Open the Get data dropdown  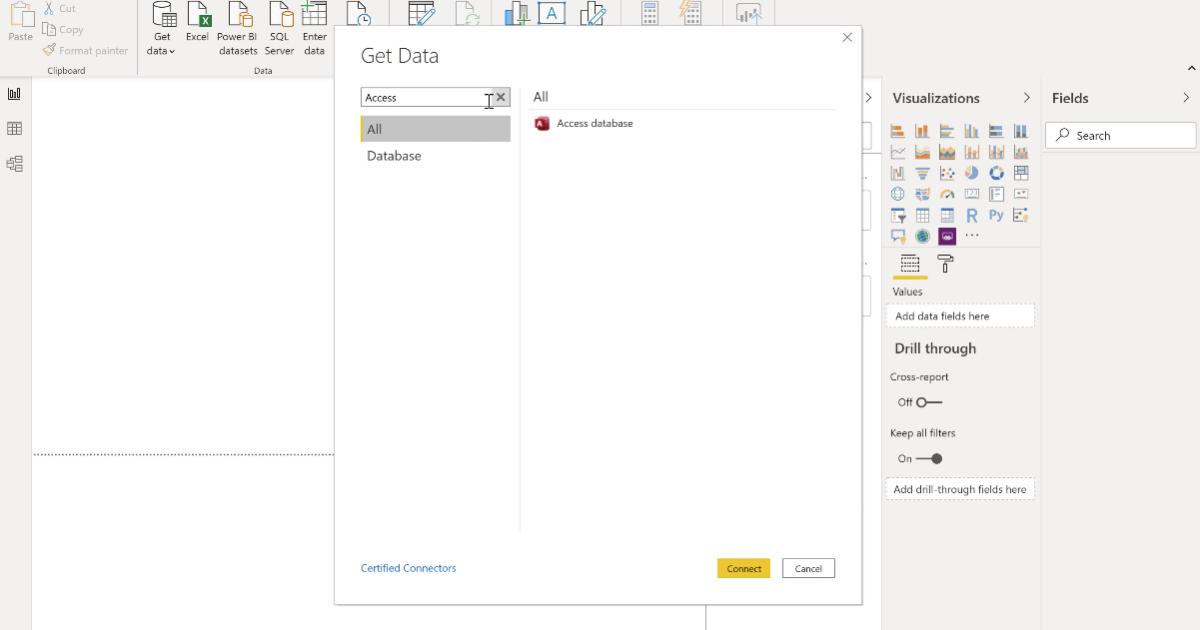click(x=161, y=27)
